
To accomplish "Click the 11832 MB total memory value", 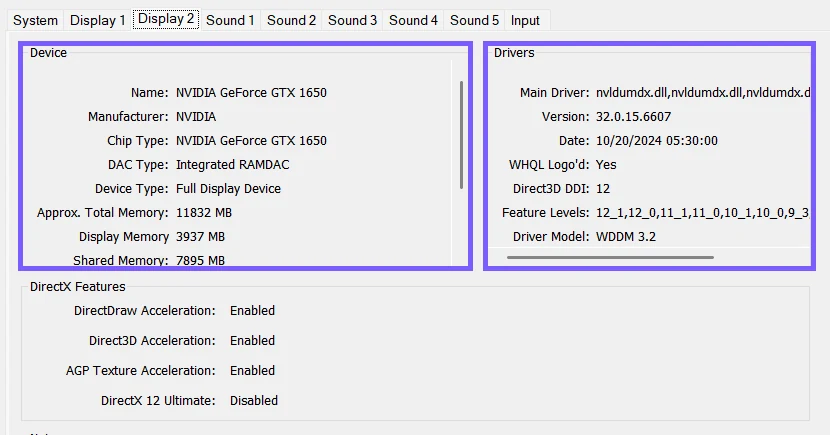I will [204, 213].
